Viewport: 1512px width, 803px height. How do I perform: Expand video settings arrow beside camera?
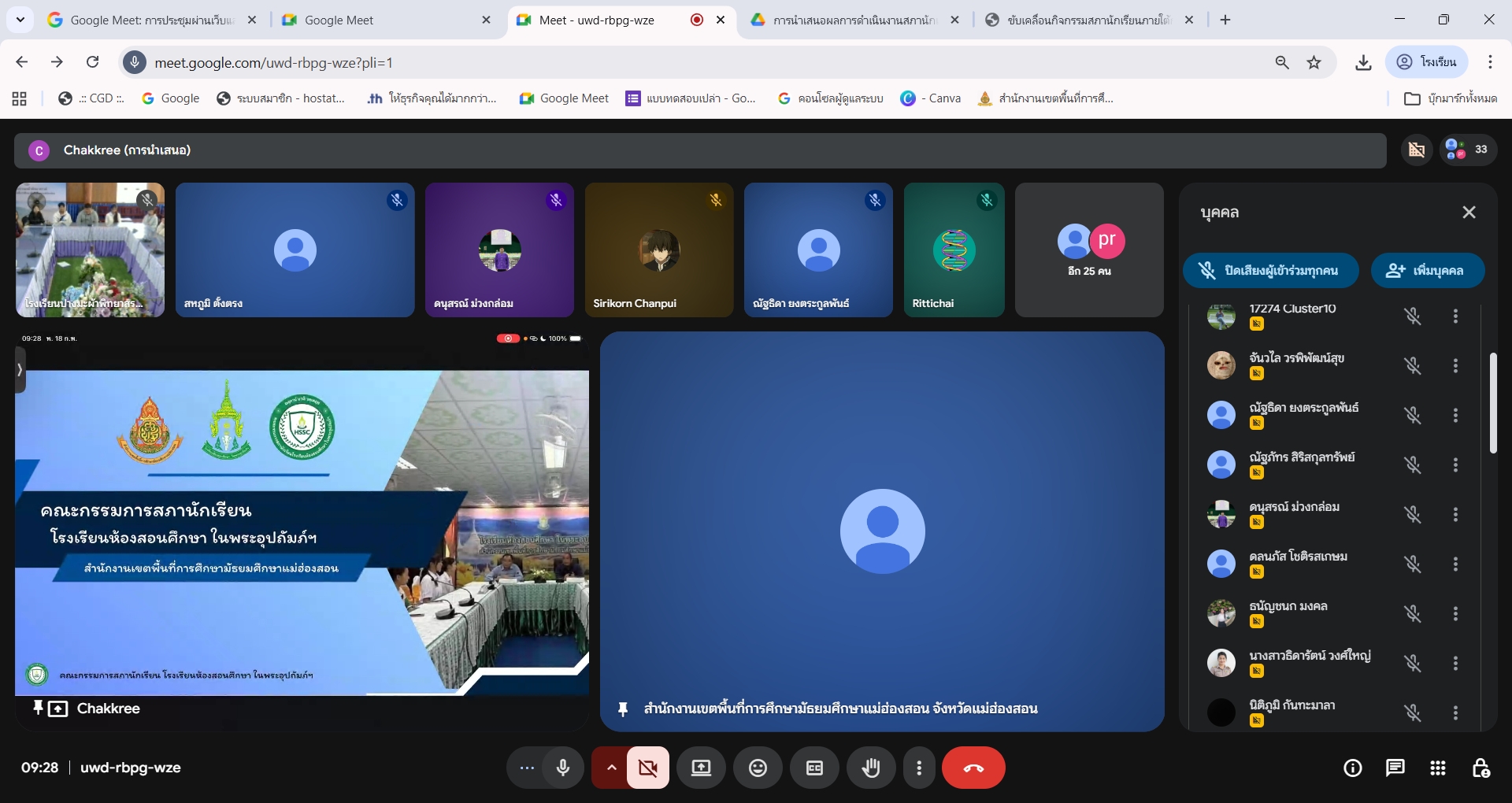[x=611, y=768]
